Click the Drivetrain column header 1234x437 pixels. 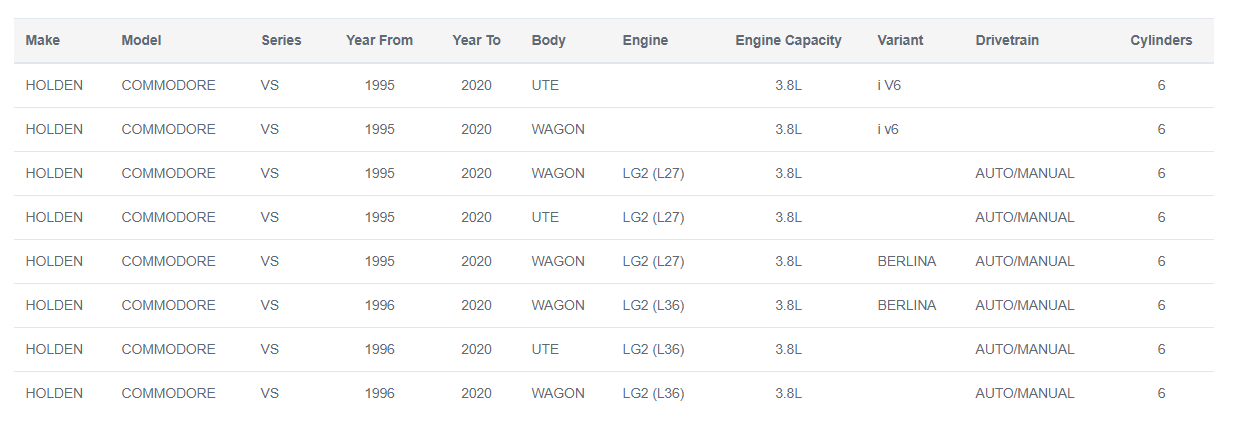tap(1007, 41)
